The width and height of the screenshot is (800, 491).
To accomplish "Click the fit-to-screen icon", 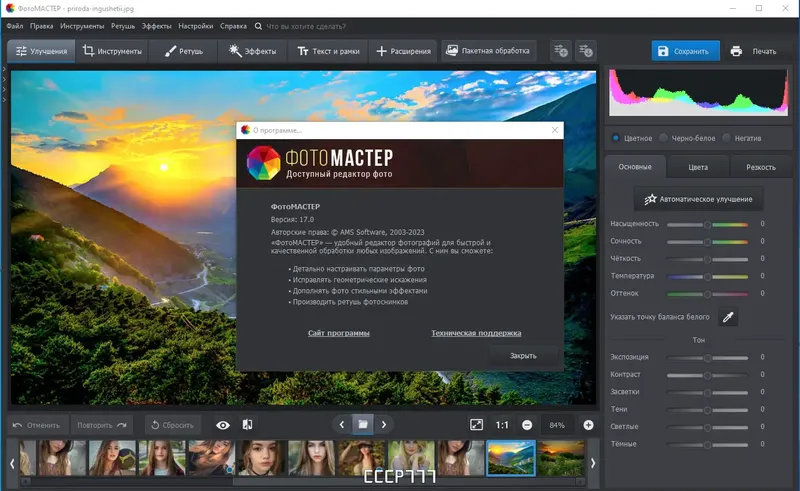I will pos(477,425).
